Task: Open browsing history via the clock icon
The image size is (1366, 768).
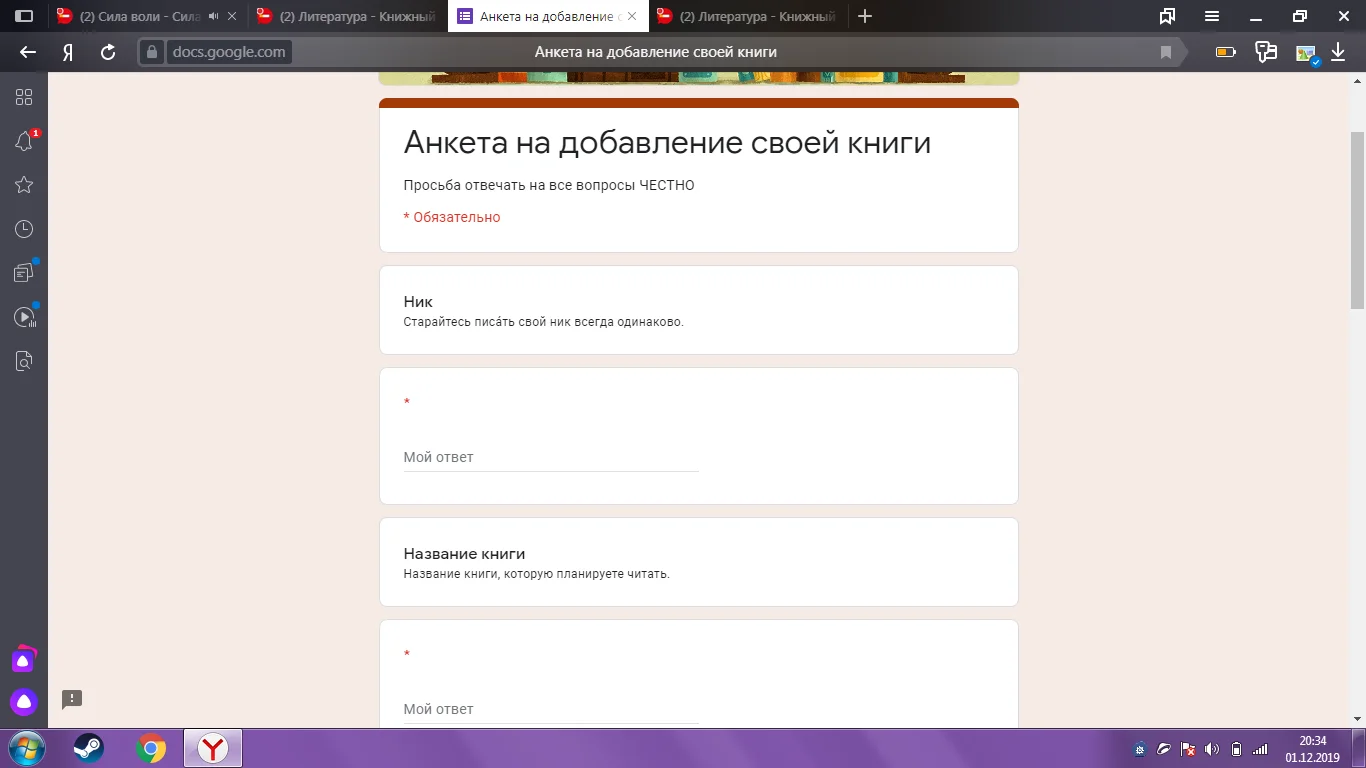Action: [x=24, y=227]
